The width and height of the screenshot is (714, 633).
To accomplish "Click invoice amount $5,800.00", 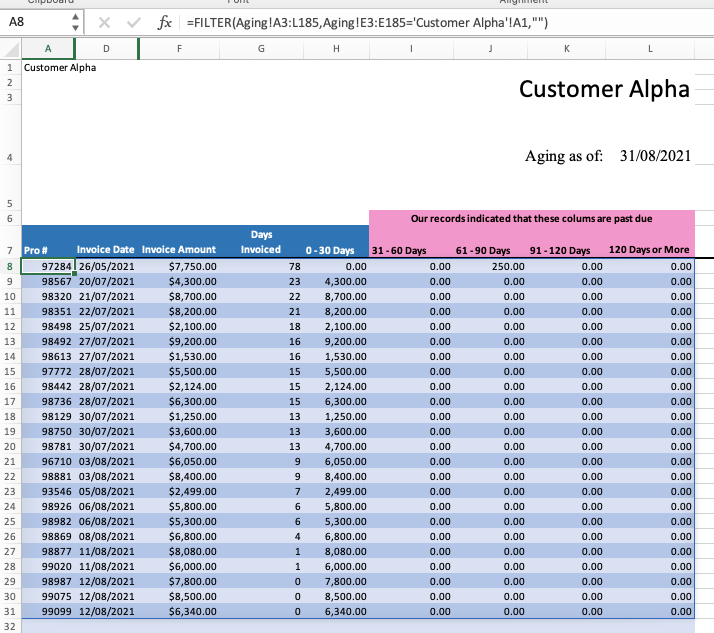I will click(x=193, y=506).
